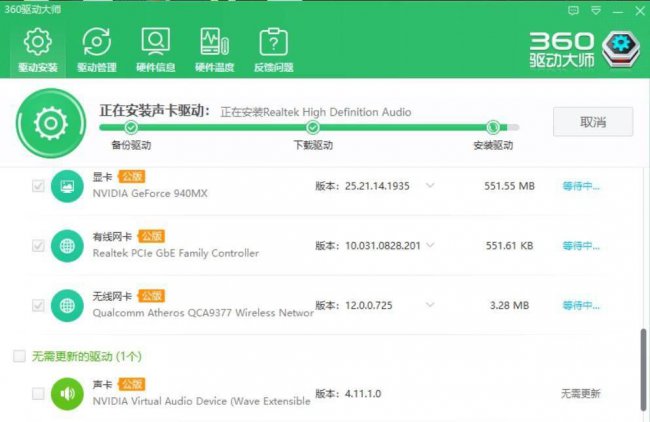Image resolution: width=650 pixels, height=422 pixels.
Task: Click the 551.61 KB size value
Action: 509,246
